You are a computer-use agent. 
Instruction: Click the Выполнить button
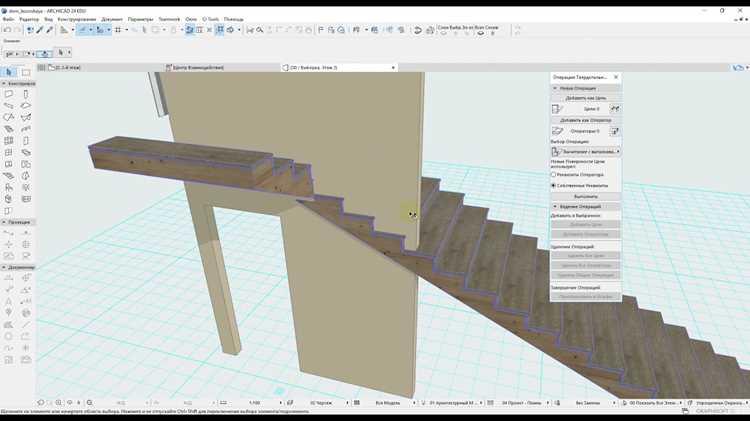click(x=586, y=197)
